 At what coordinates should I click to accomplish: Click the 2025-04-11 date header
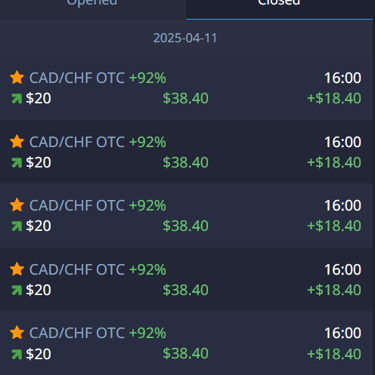click(185, 38)
